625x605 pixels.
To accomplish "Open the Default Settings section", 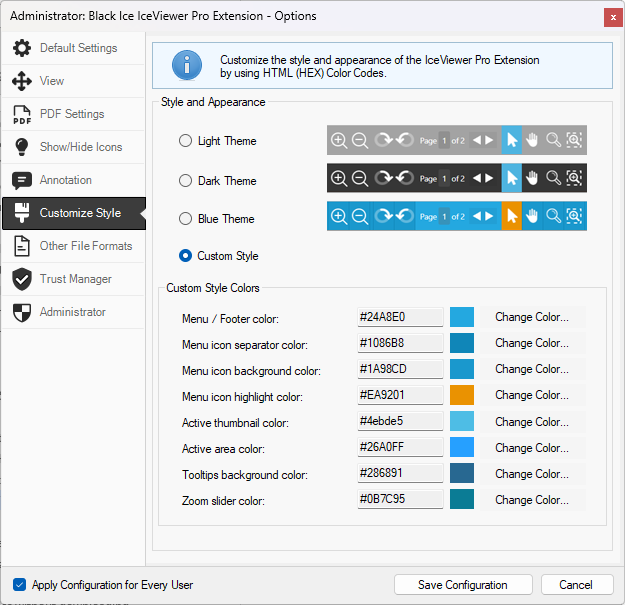I will coord(73,48).
